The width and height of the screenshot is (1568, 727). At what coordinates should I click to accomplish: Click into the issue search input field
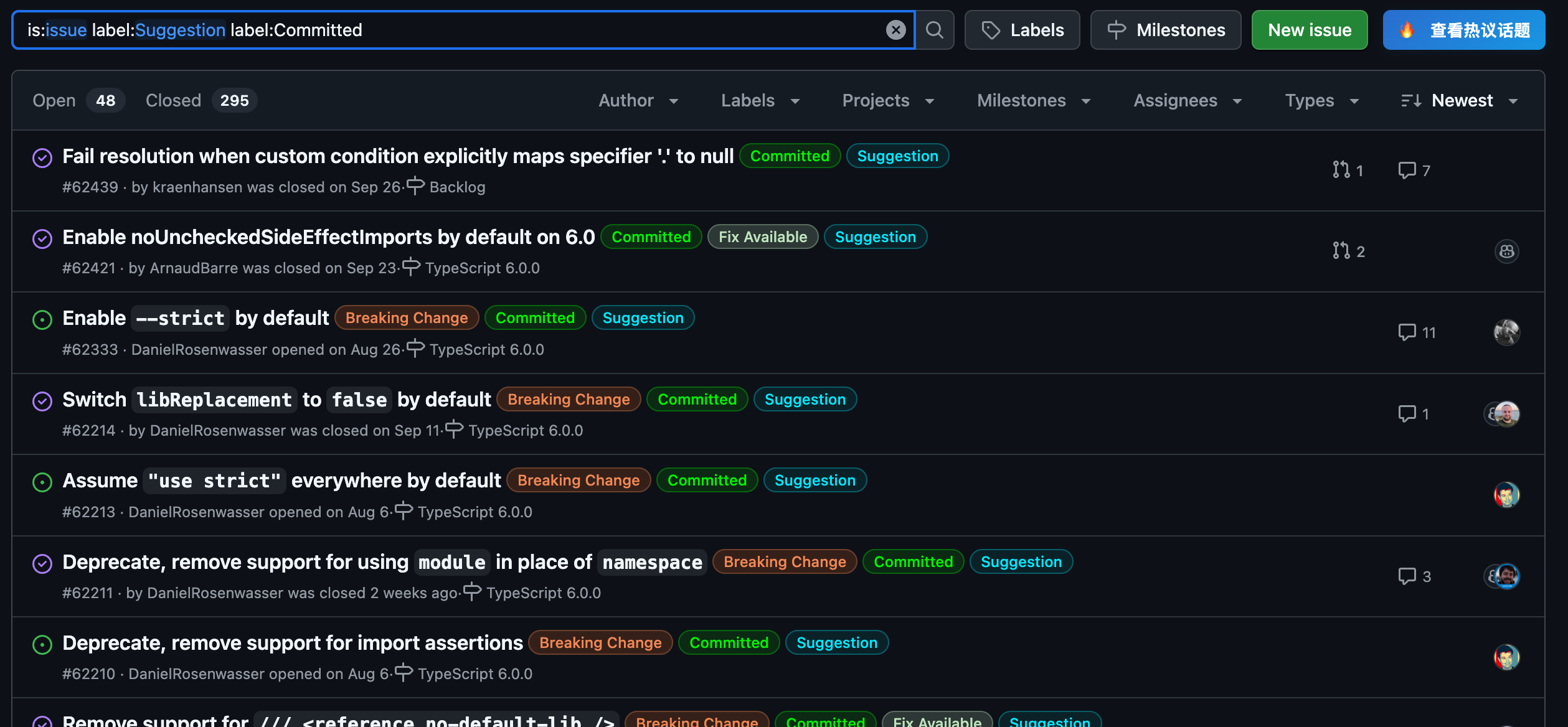pyautogui.click(x=560, y=30)
